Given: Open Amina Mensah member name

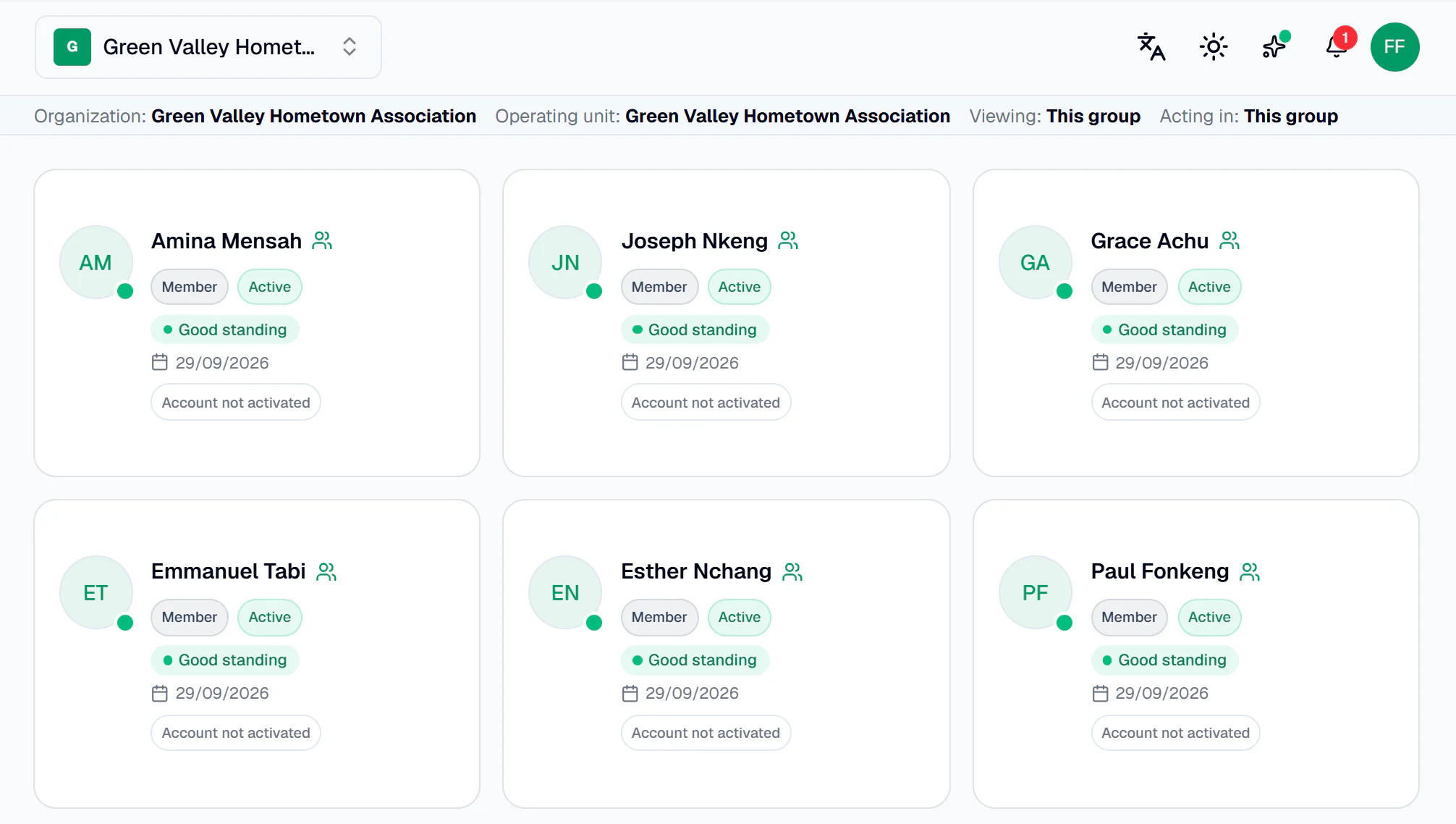Looking at the screenshot, I should coord(227,240).
